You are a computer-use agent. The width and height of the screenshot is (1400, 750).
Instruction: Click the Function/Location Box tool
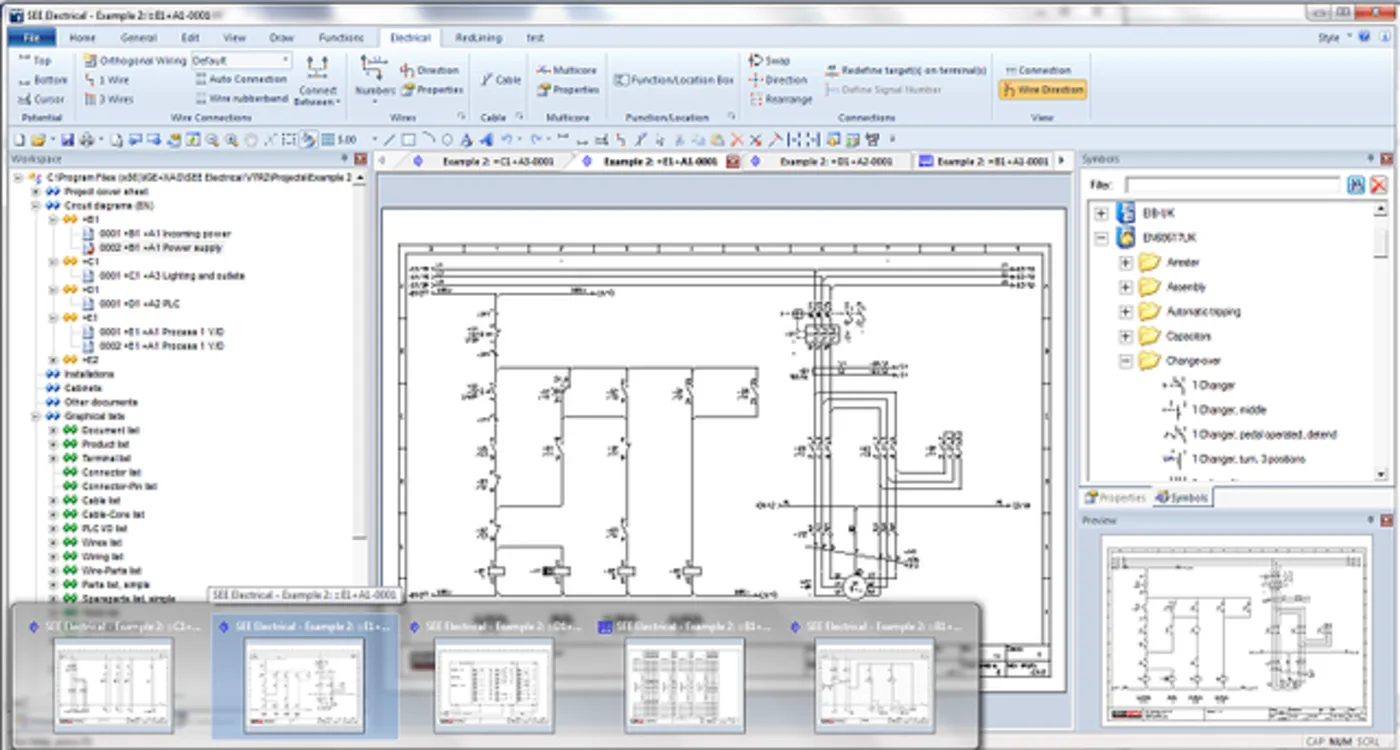(674, 80)
